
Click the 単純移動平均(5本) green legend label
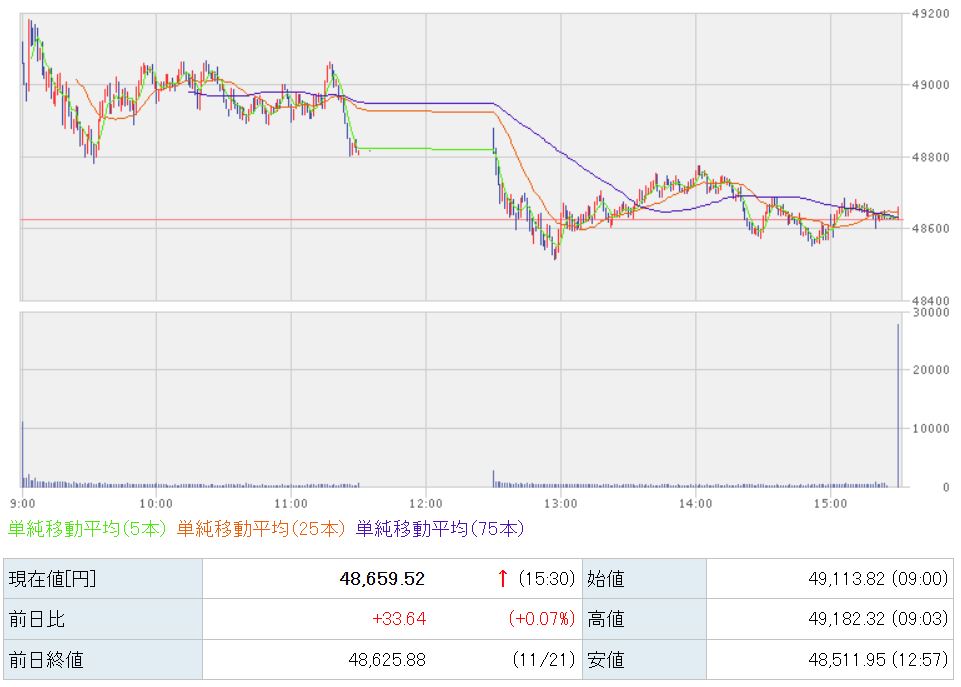click(87, 528)
